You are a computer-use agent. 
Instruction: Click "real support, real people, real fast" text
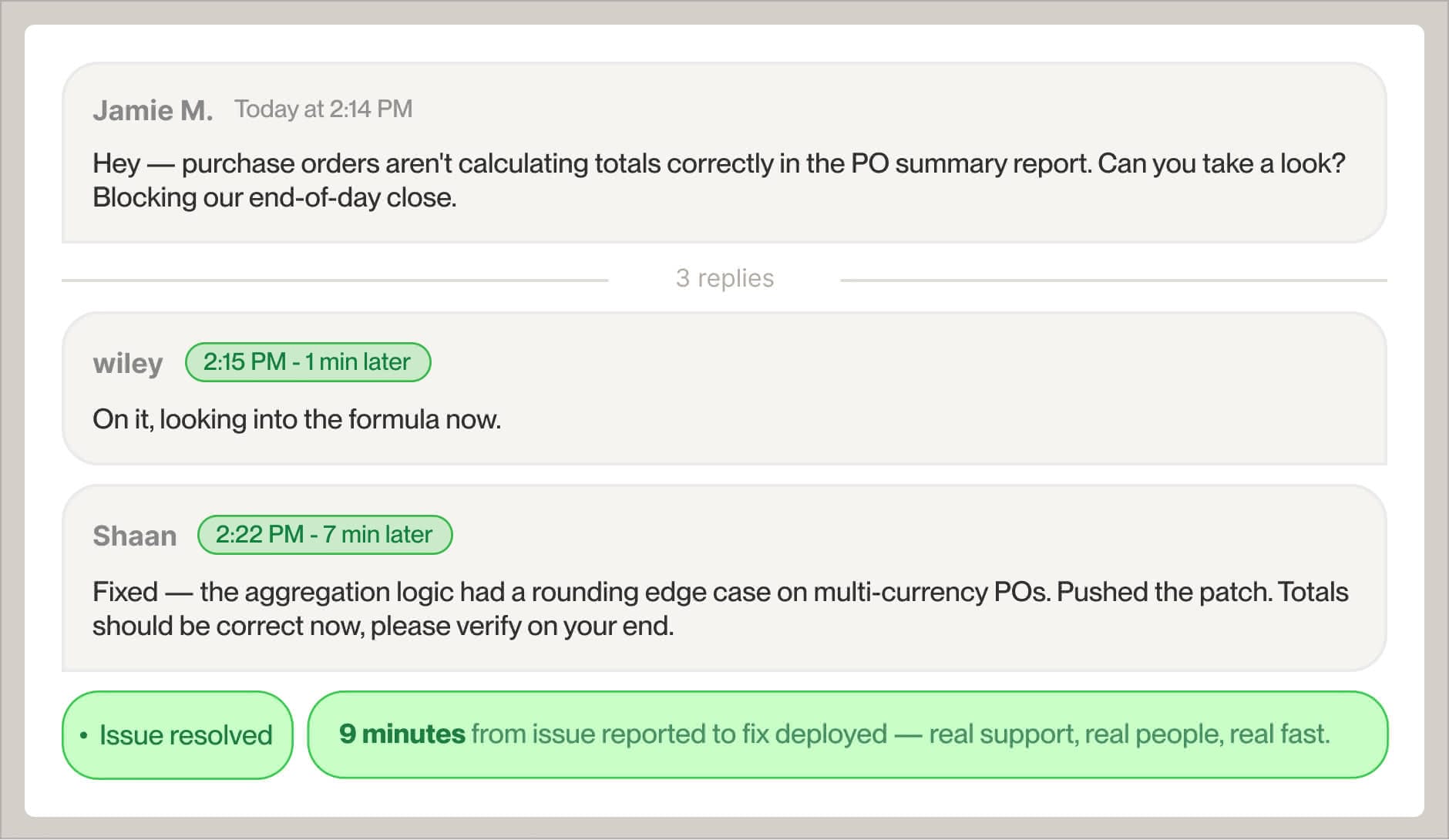pos(1129,734)
